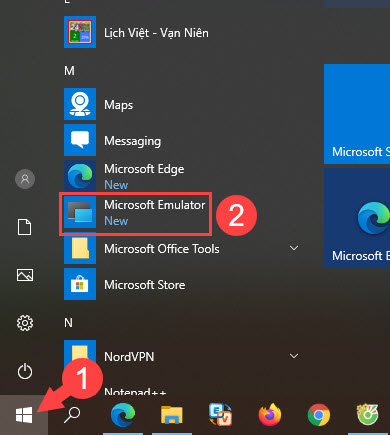Click the blue Microsoft S… pinned tile
This screenshot has width=390, height=435.
pyautogui.click(x=357, y=114)
